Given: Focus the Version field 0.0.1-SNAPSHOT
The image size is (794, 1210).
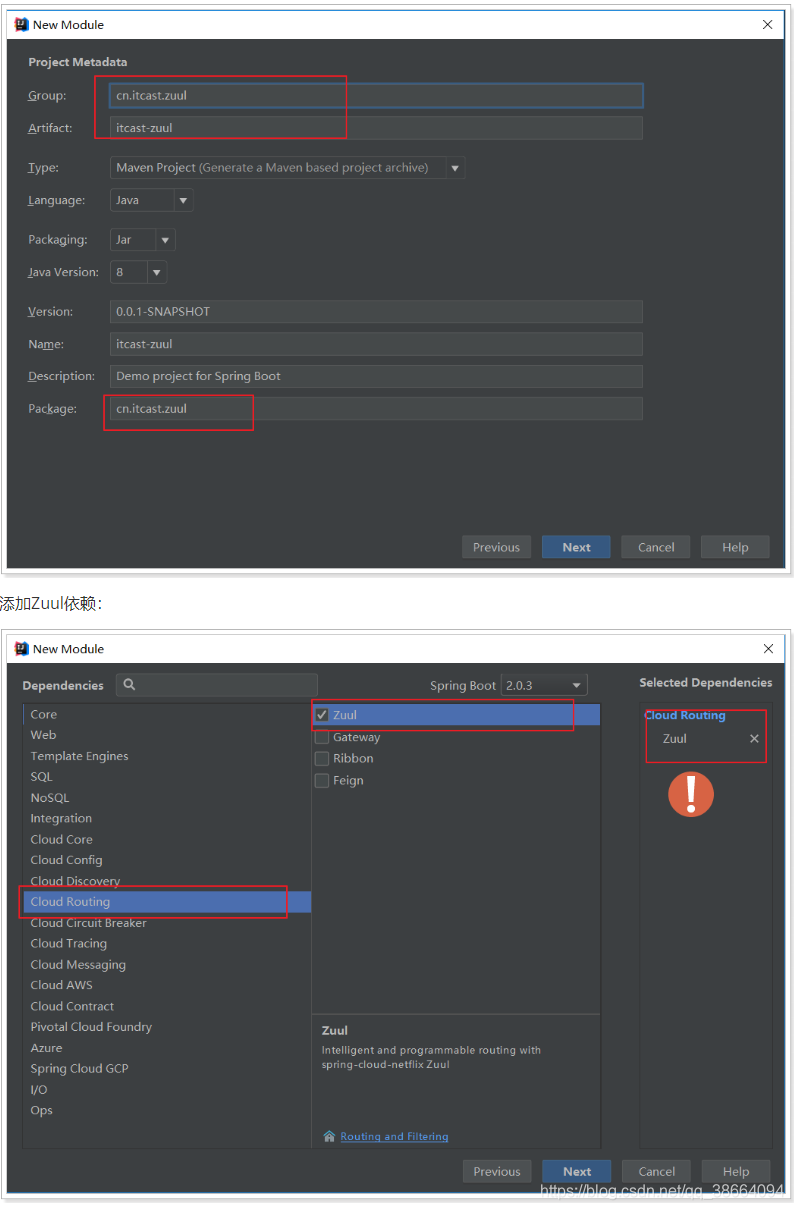Looking at the screenshot, I should (376, 312).
